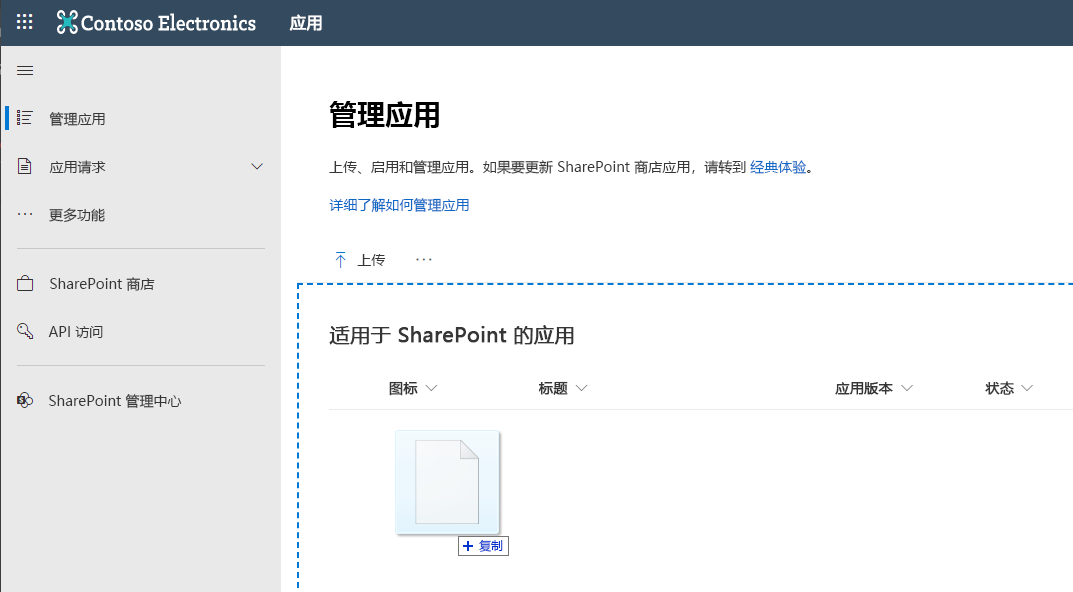The image size is (1073, 592).
Task: Select the 管理应用 sidebar icon
Action: point(24,118)
